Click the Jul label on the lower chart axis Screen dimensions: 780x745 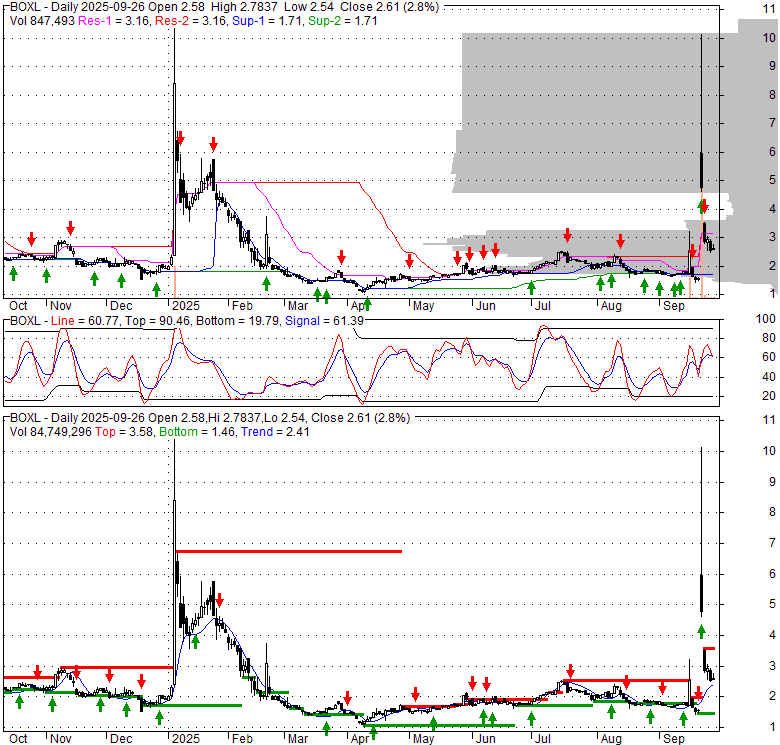point(543,739)
